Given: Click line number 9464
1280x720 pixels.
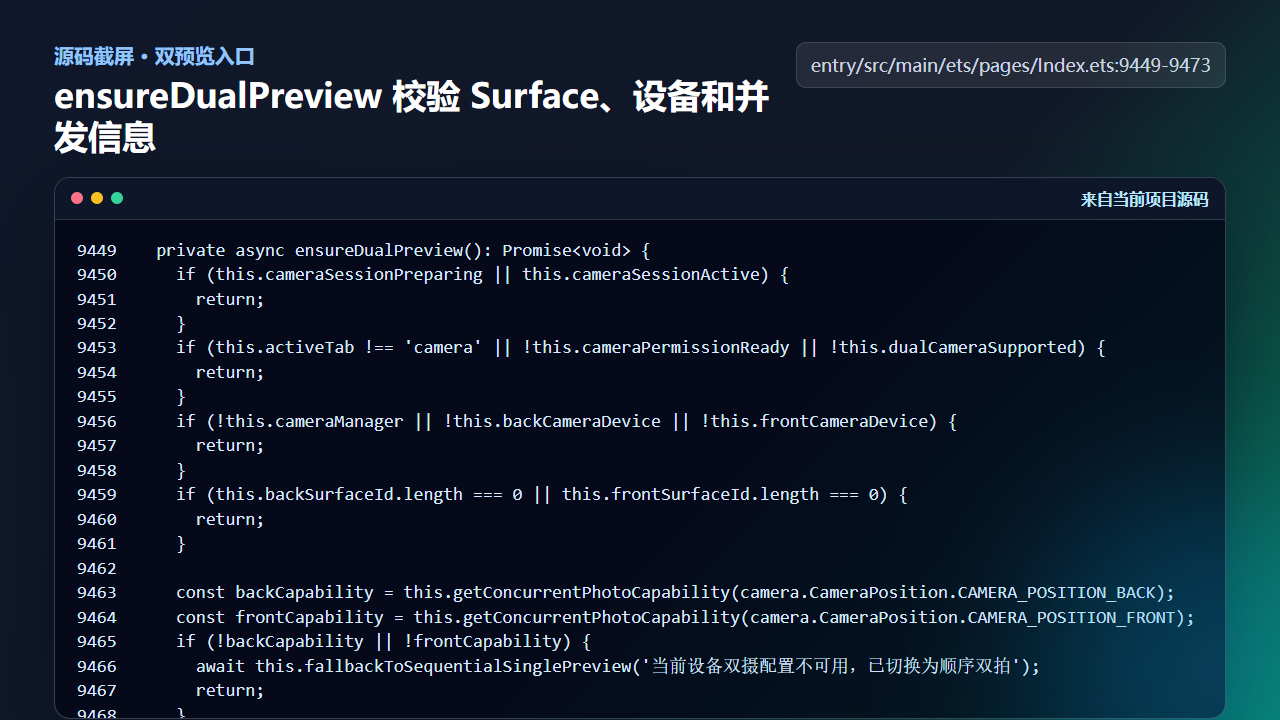Looking at the screenshot, I should pyautogui.click(x=97, y=617).
